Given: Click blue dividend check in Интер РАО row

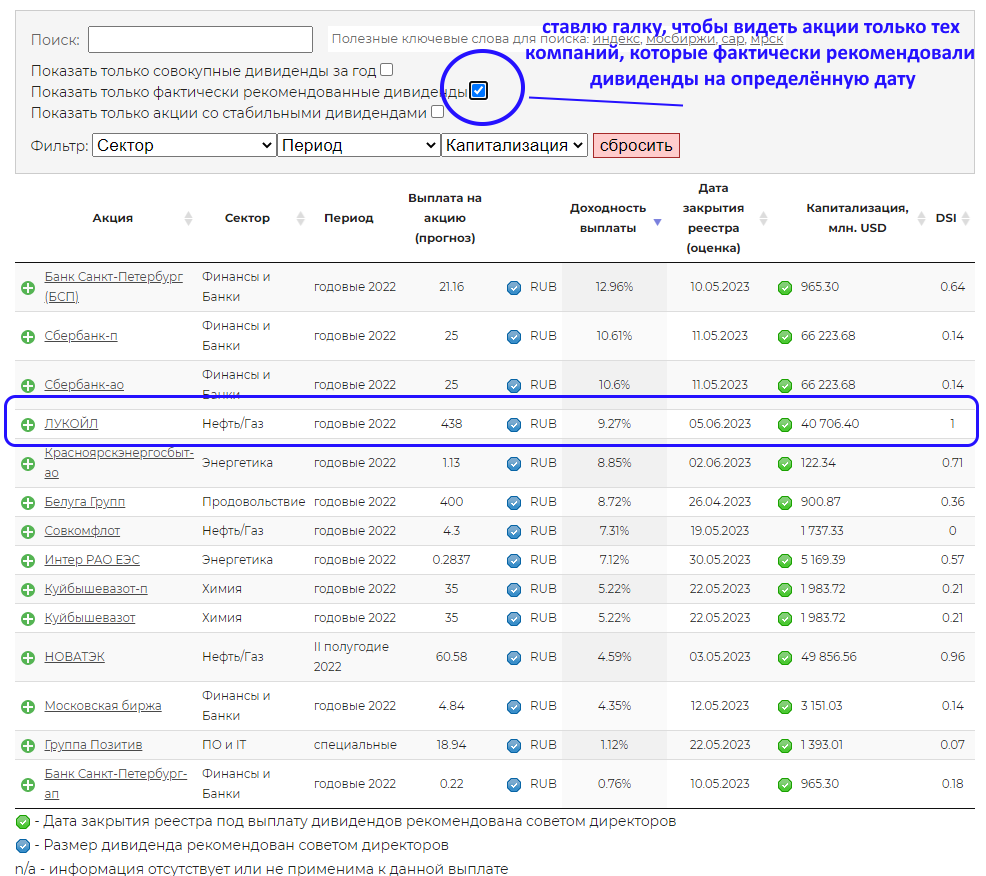Looking at the screenshot, I should (x=514, y=561).
